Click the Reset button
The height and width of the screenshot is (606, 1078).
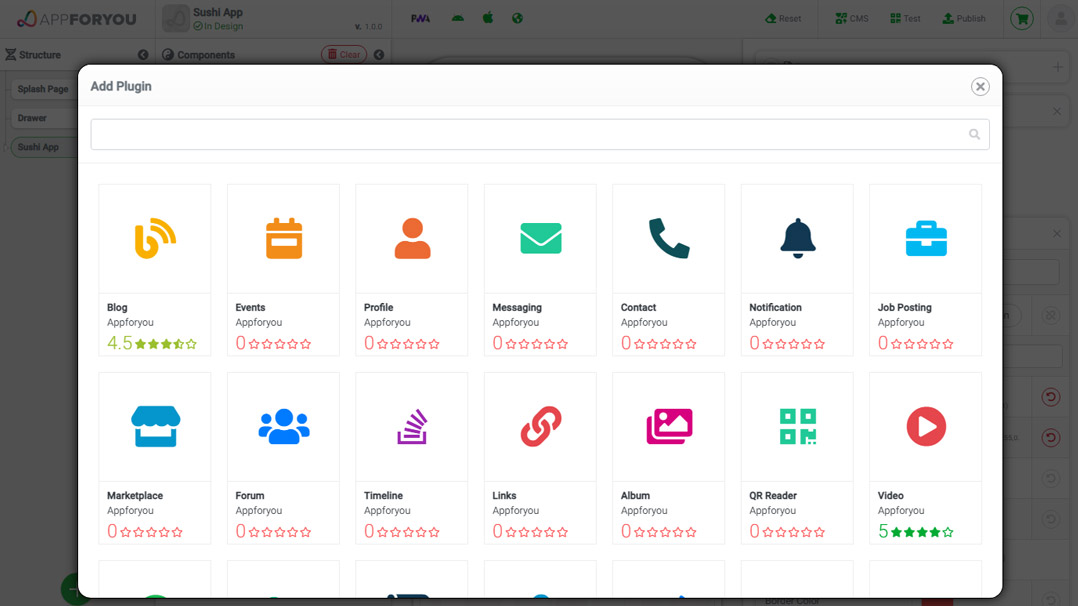point(783,19)
